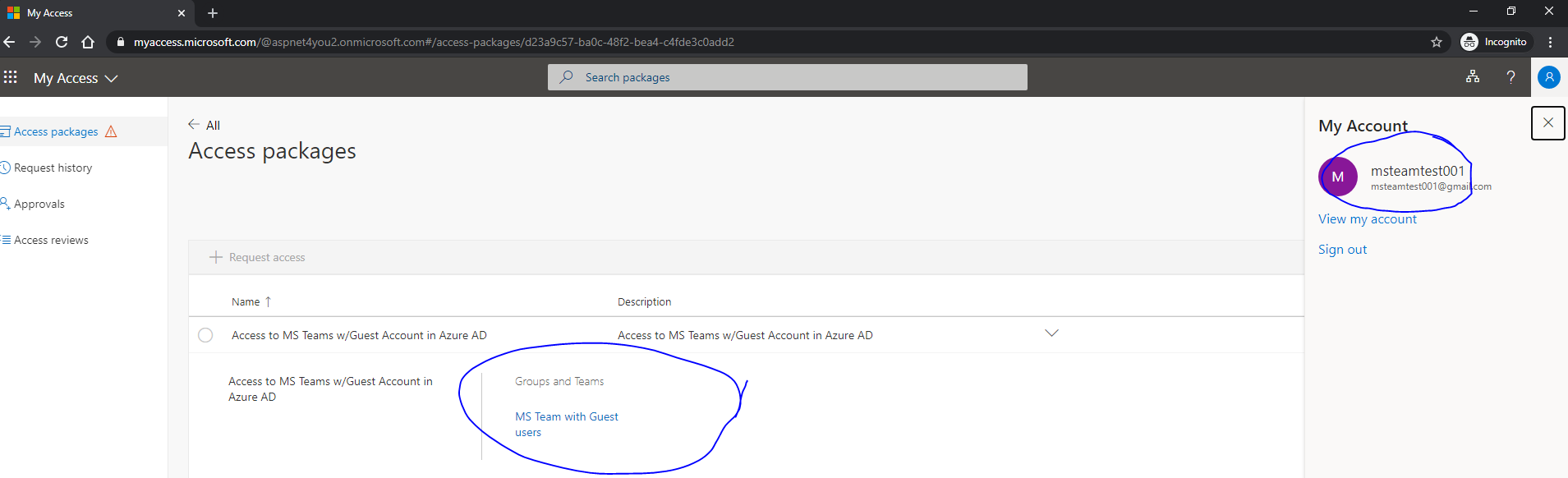Click Request access button
Image resolution: width=1568 pixels, height=478 pixels.
257,257
